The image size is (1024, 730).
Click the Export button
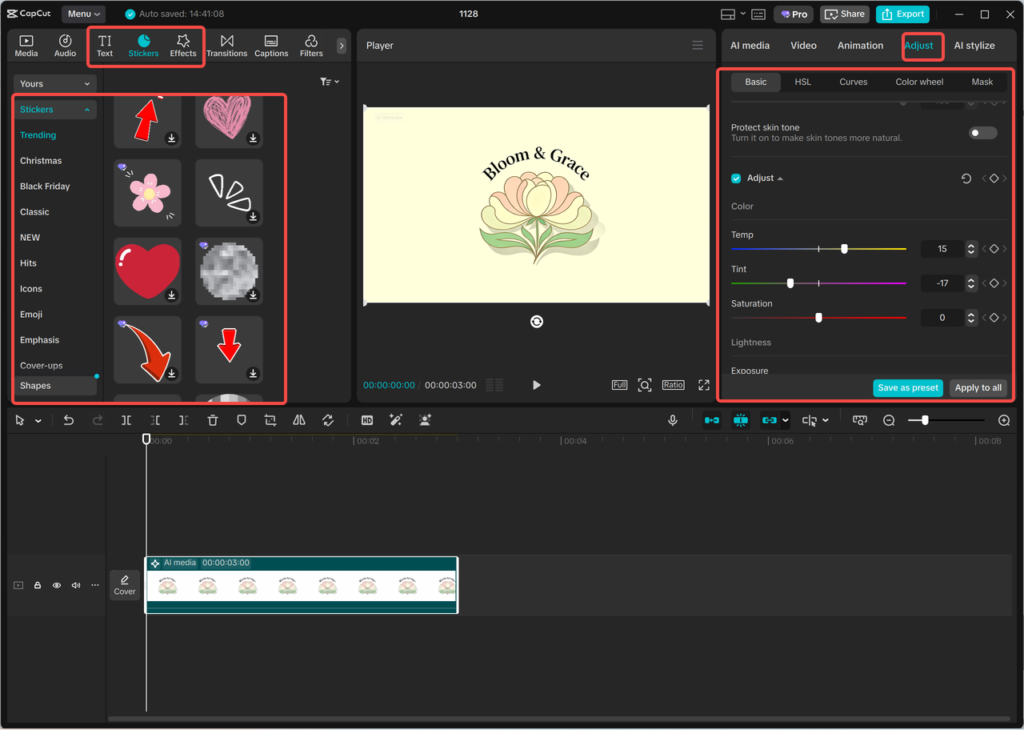point(902,14)
